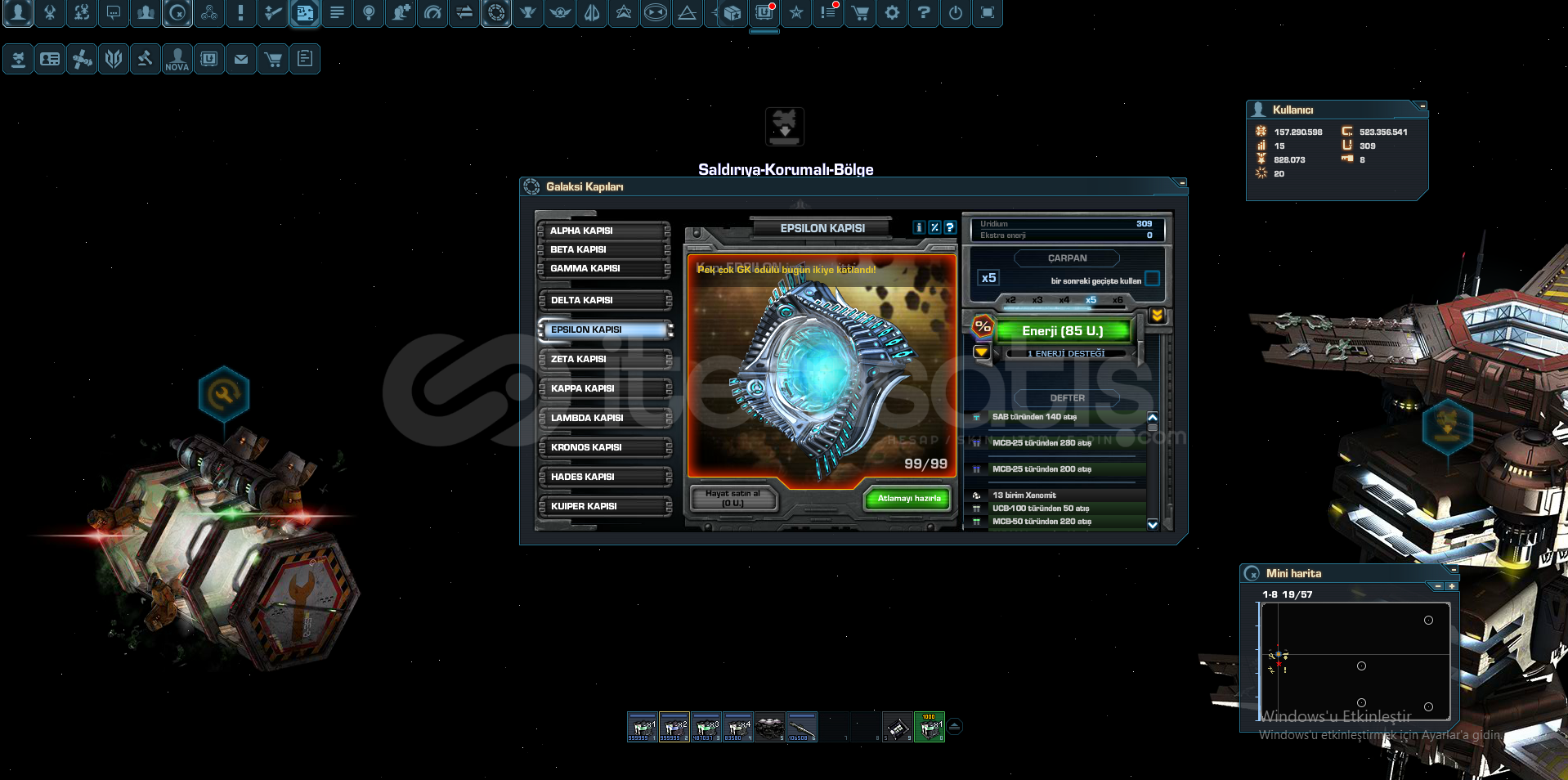Image resolution: width=1568 pixels, height=780 pixels.
Task: Click the swap arrows icon
Action: tap(464, 12)
